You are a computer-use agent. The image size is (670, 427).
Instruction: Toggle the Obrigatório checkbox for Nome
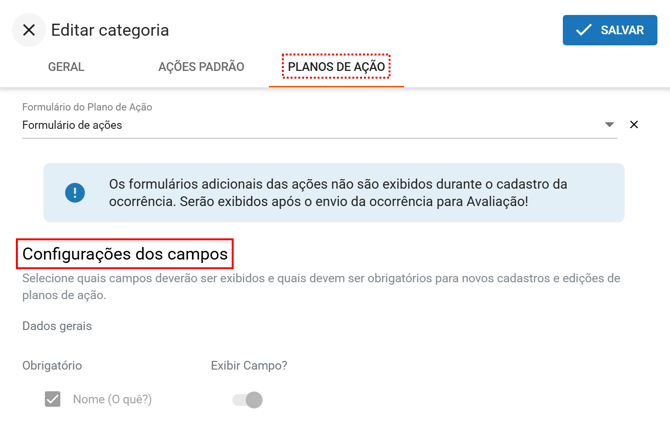(53, 399)
